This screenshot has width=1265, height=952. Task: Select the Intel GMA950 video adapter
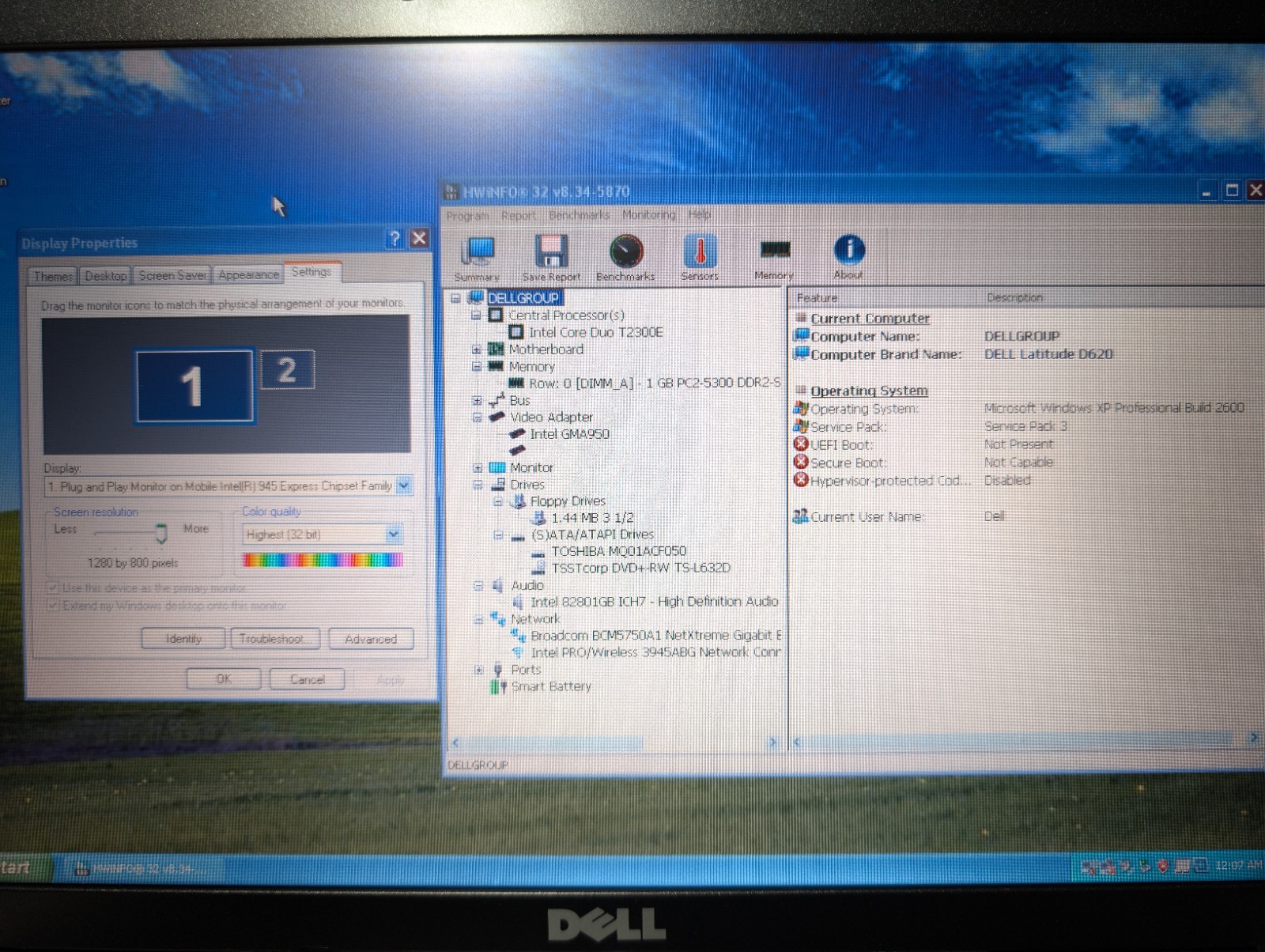(x=569, y=434)
